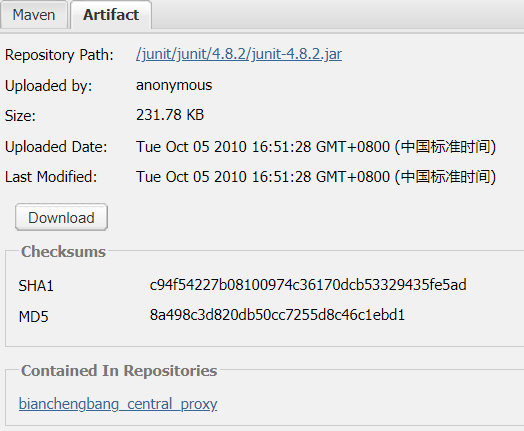Click the 231.78 KB size value
Image resolution: width=524 pixels, height=431 pixels.
point(170,115)
